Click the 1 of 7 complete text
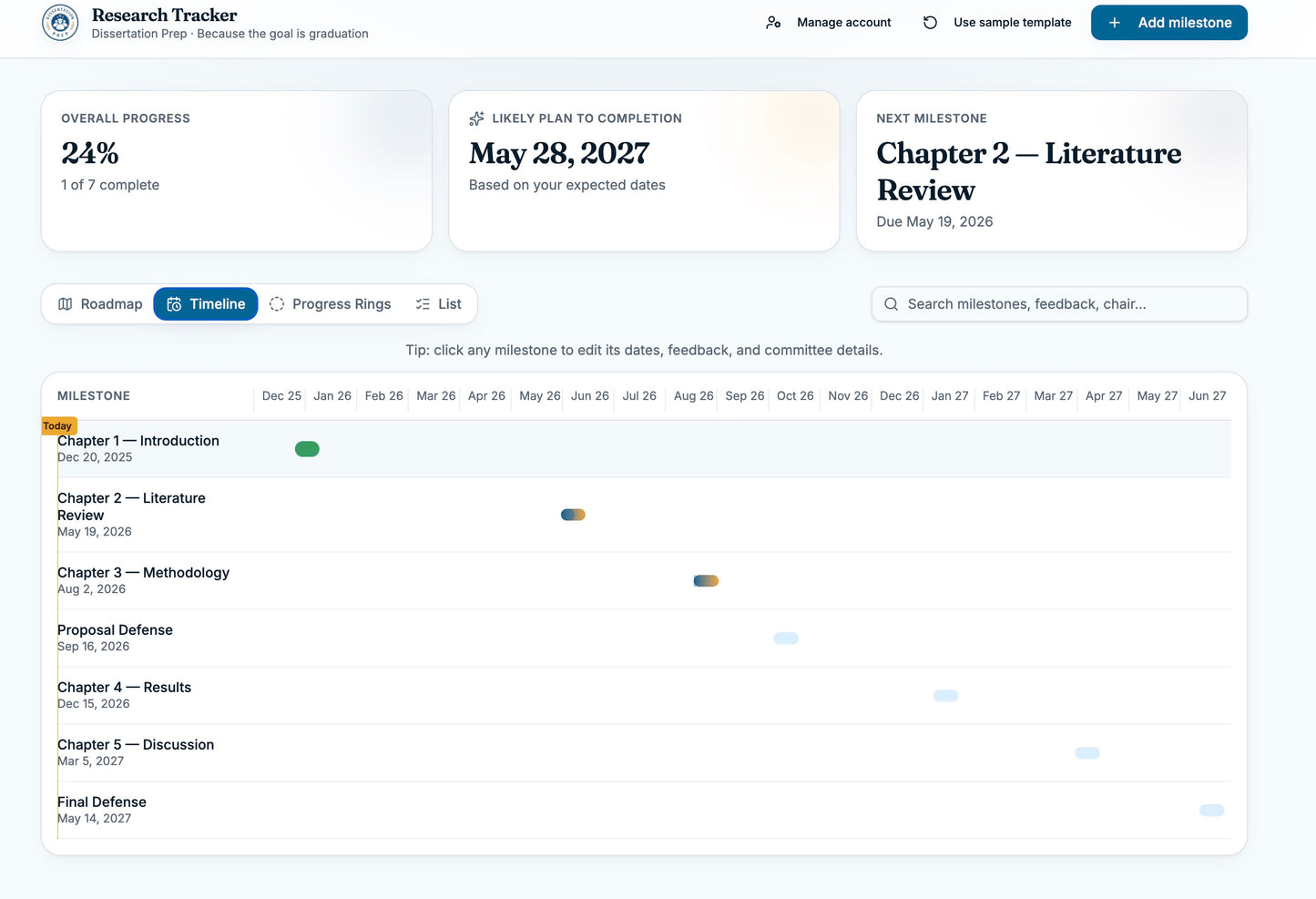Image resolution: width=1316 pixels, height=899 pixels. click(x=110, y=185)
